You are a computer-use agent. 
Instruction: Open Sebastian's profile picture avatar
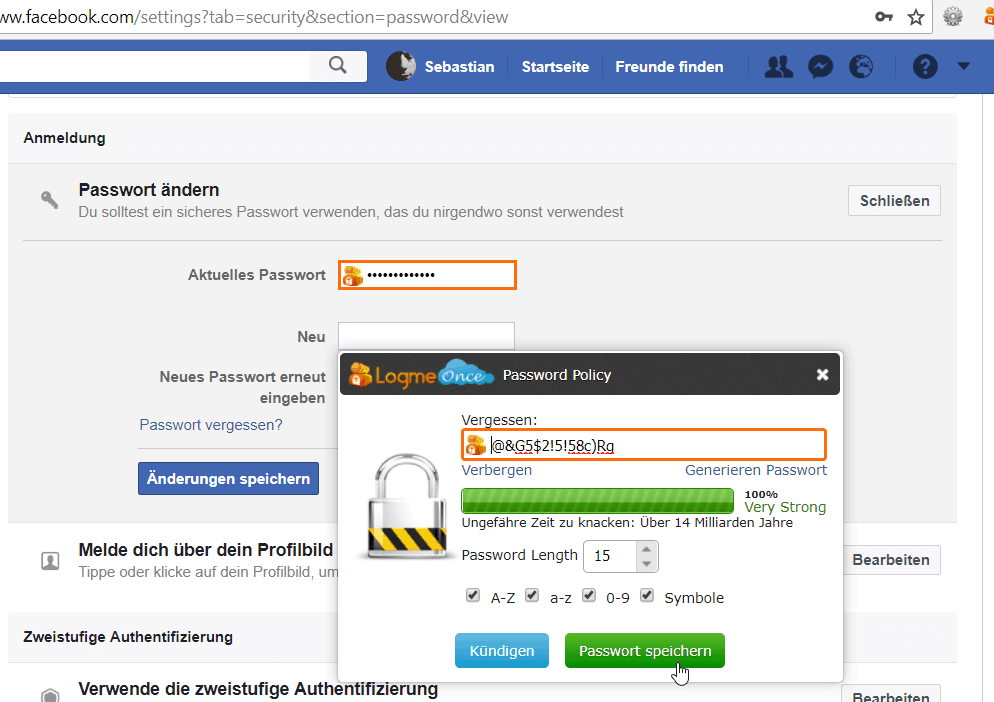coord(401,66)
